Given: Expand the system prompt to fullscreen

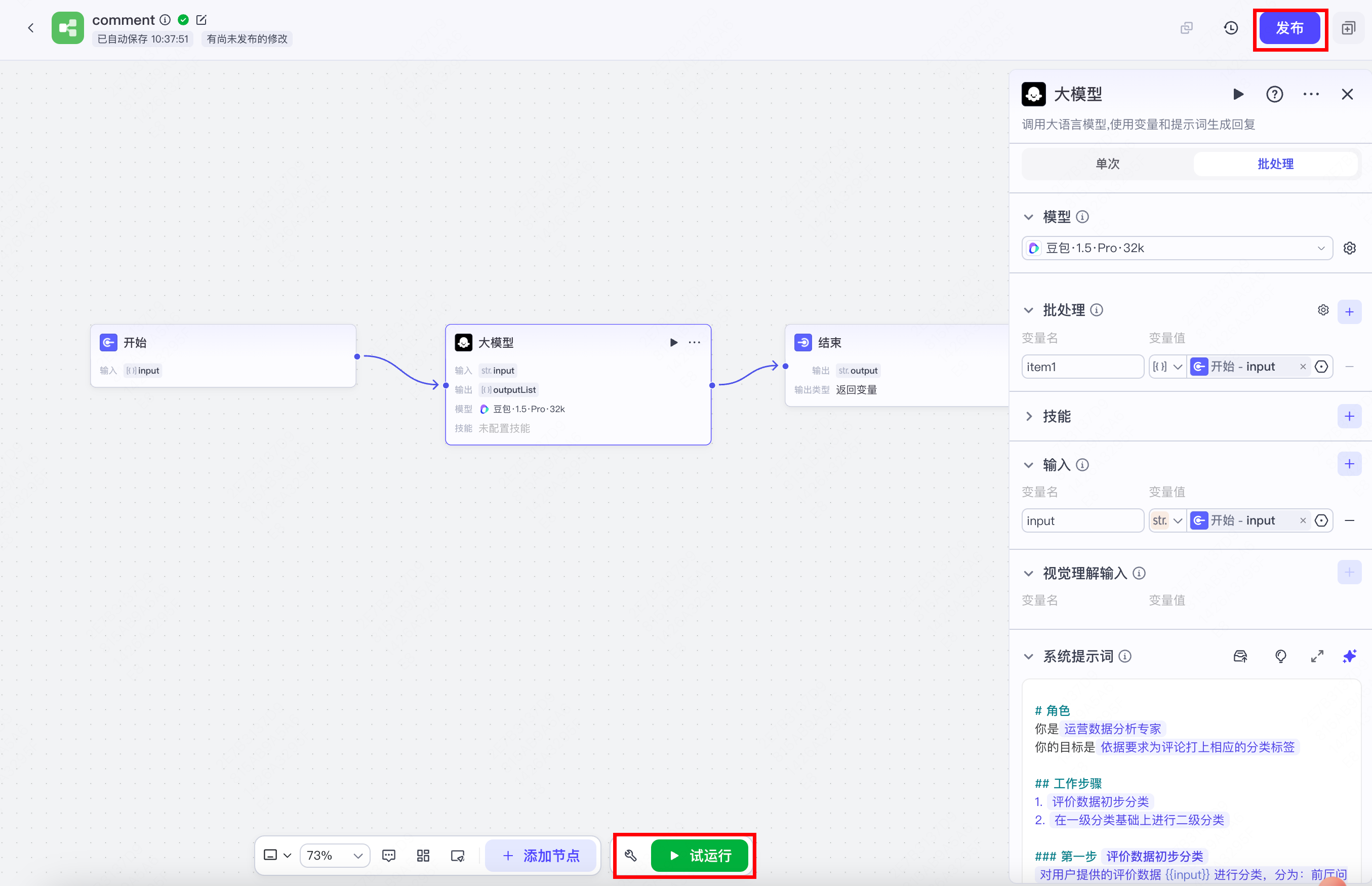Looking at the screenshot, I should (x=1317, y=656).
